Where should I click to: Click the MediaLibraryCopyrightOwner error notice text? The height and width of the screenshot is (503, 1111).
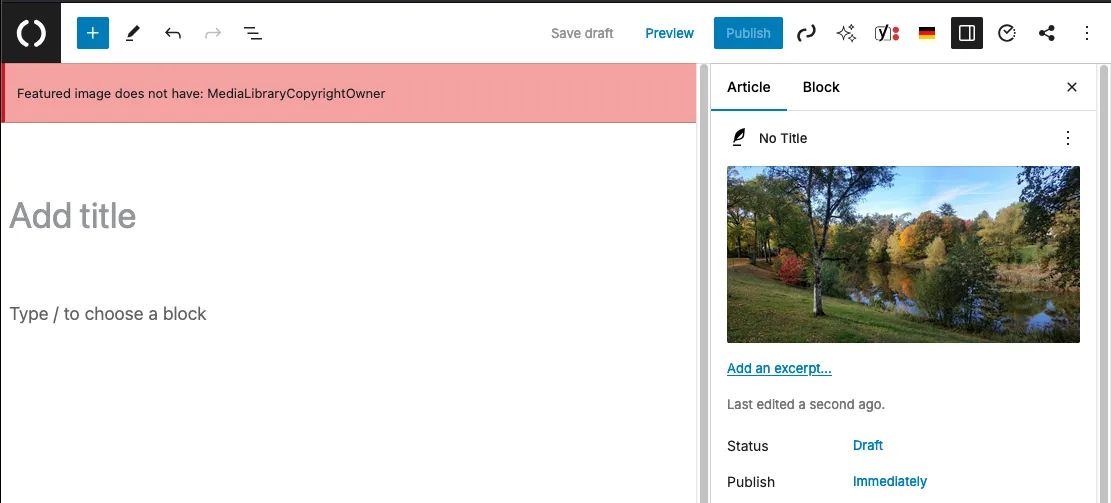(x=201, y=94)
